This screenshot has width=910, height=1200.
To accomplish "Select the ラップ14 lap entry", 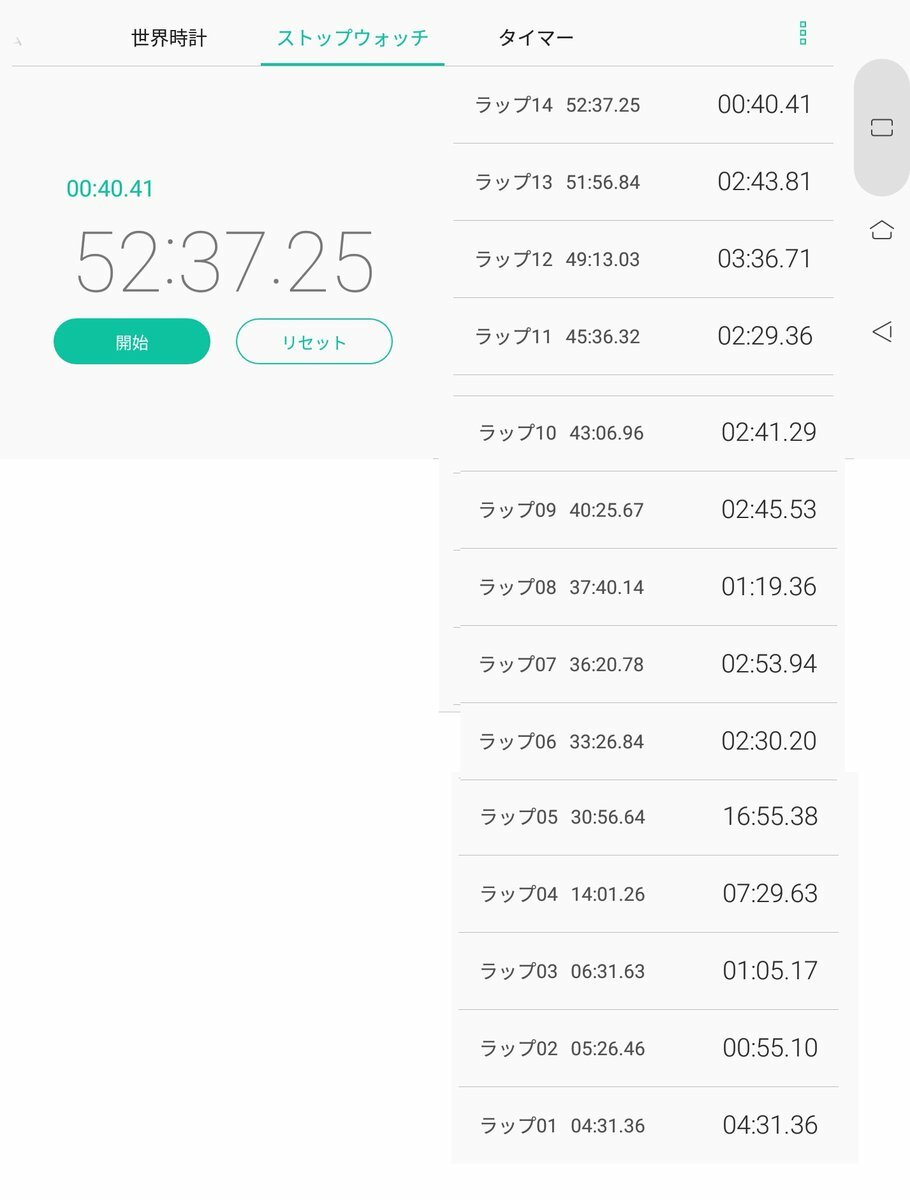I will click(643, 105).
